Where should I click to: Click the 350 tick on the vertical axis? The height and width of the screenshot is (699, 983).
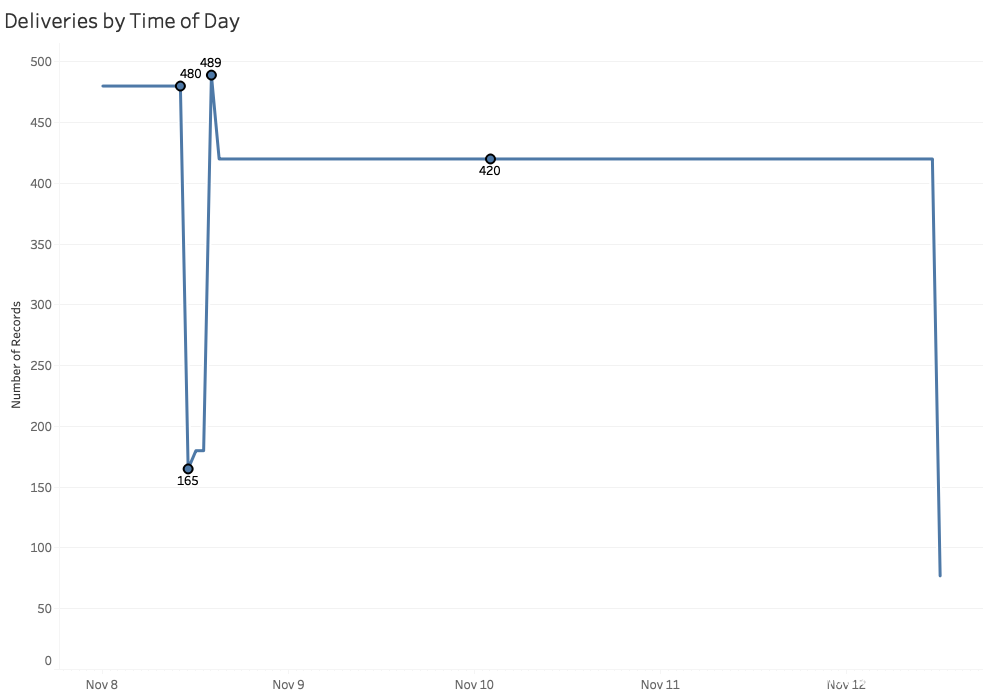click(x=41, y=244)
